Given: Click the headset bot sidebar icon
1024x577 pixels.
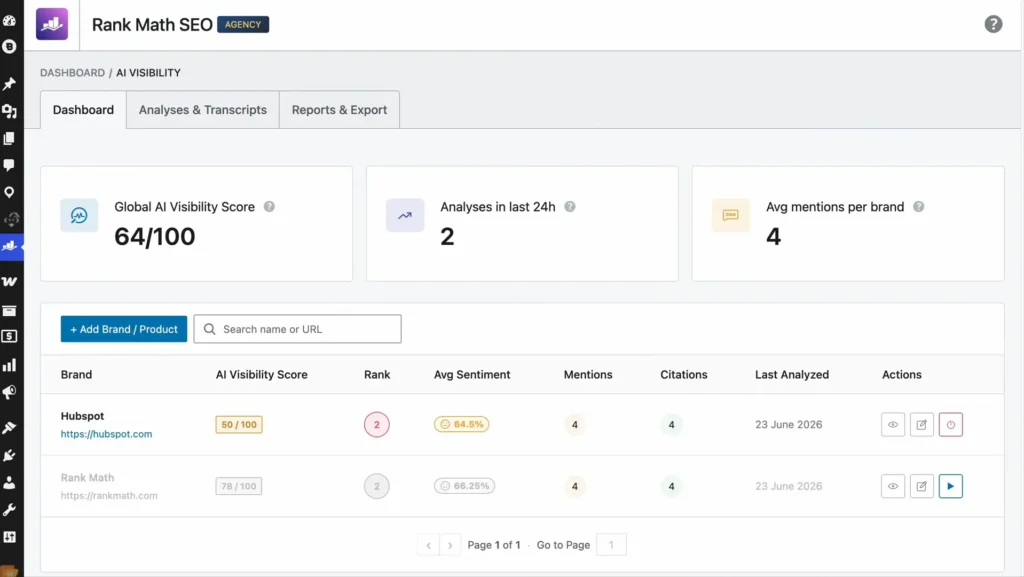Looking at the screenshot, I should pyautogui.click(x=11, y=219).
